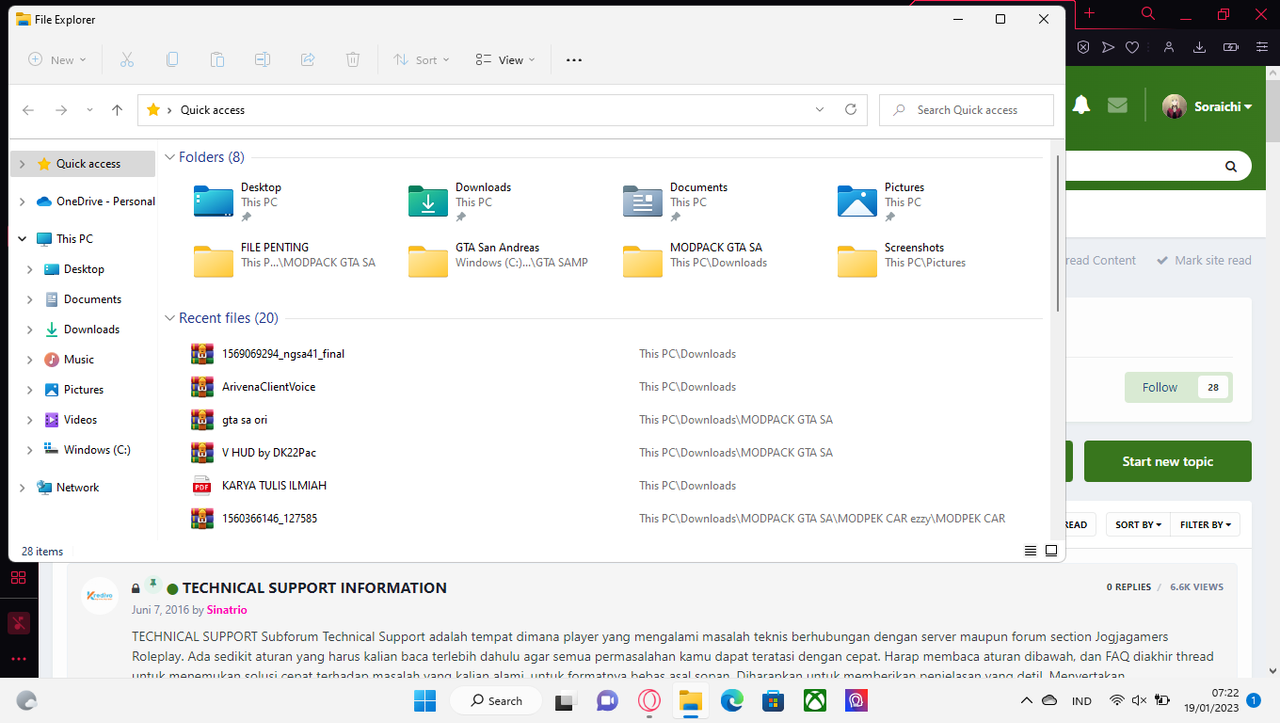Viewport: 1280px width, 723px height.
Task: Click the Paste clipboard icon
Action: click(x=217, y=60)
